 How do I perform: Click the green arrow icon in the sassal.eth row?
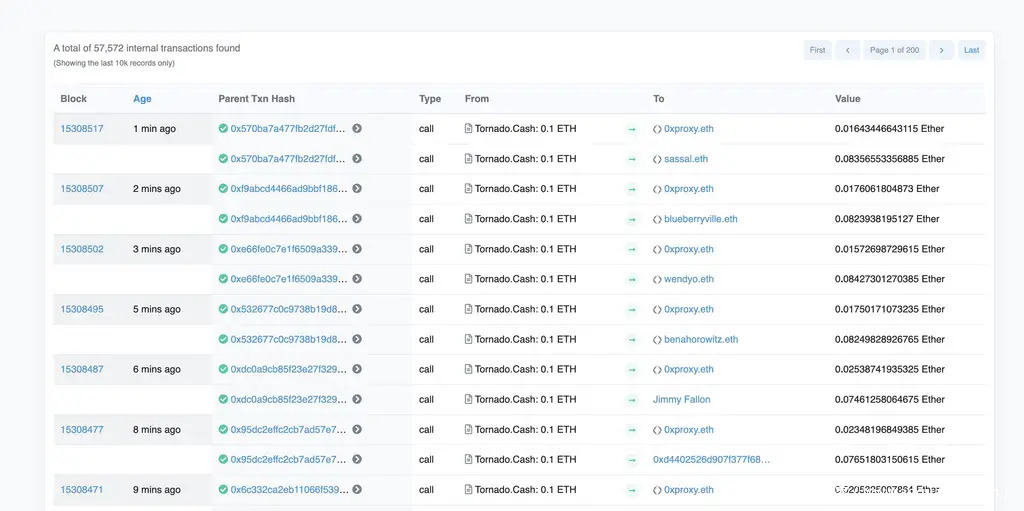tap(632, 159)
